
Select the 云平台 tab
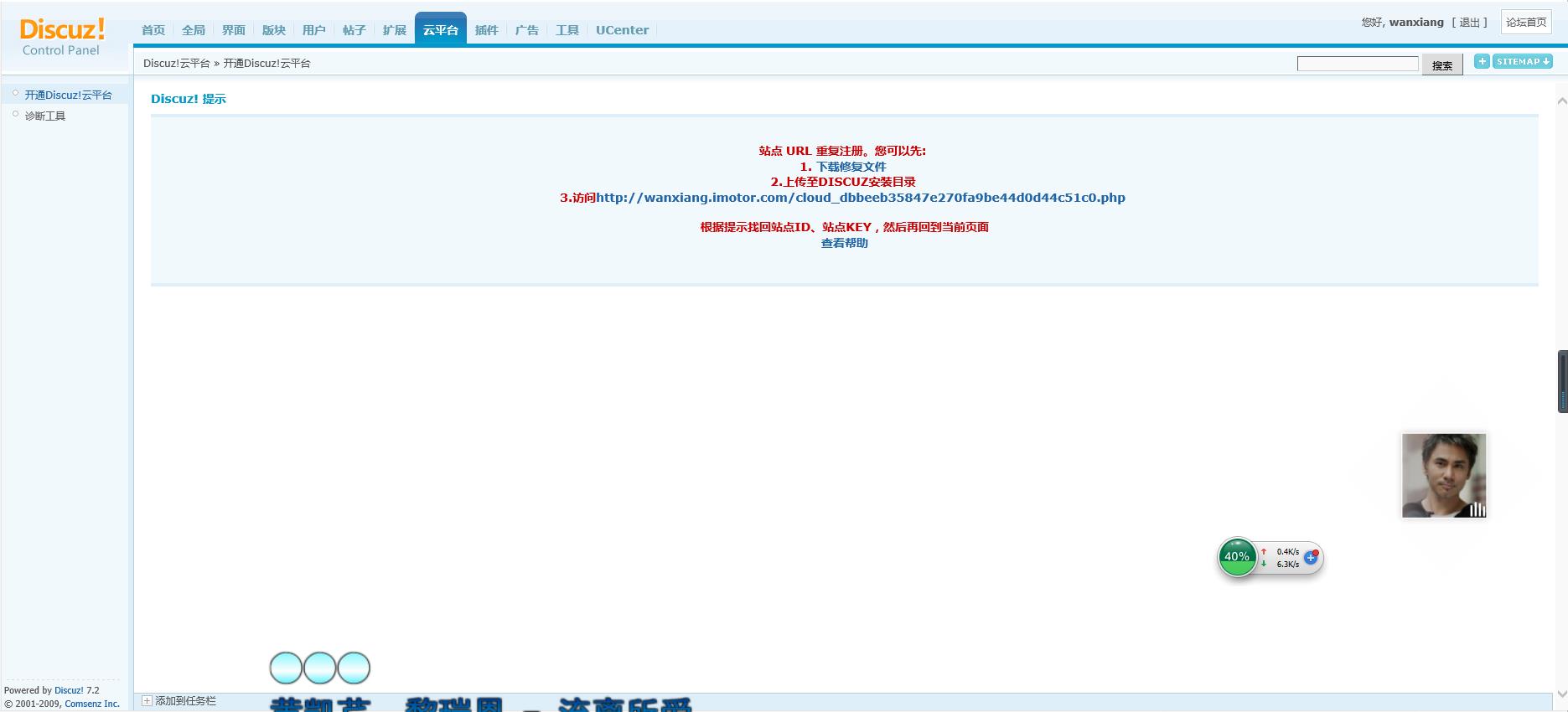coord(441,29)
